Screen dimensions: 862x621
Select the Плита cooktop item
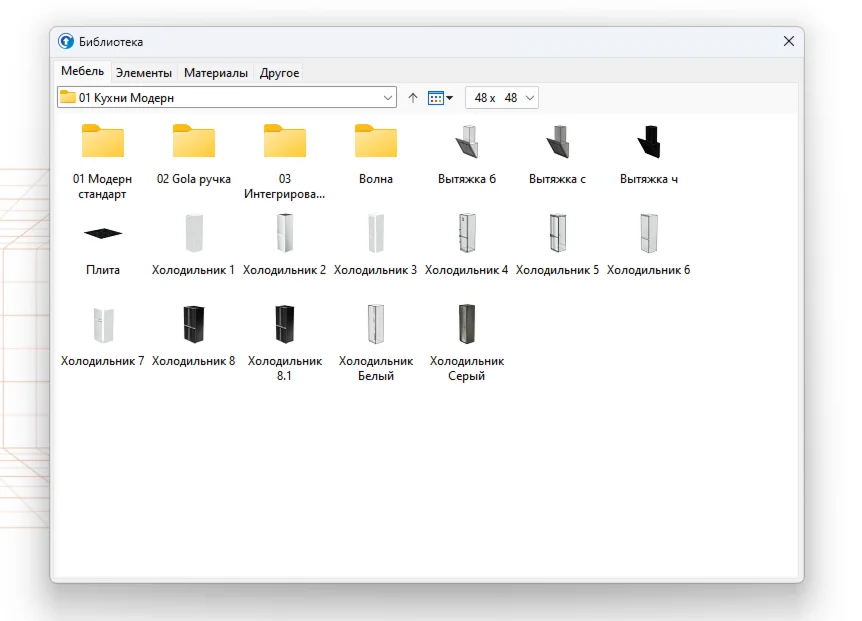pos(103,234)
